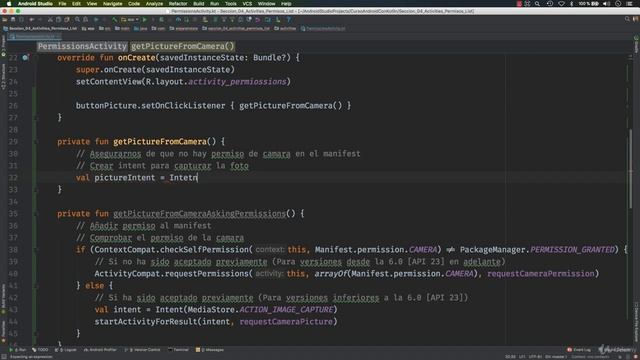Click the Save All toolbar icon
The height and width of the screenshot is (360, 640).
pyautogui.click(x=13, y=19)
